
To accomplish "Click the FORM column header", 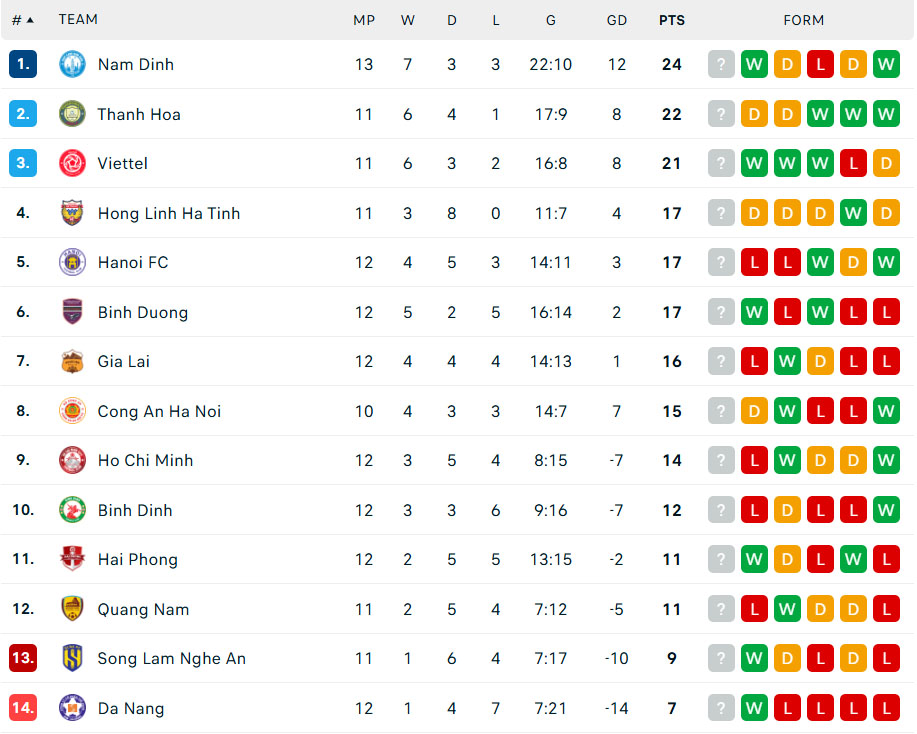I will 803,19.
